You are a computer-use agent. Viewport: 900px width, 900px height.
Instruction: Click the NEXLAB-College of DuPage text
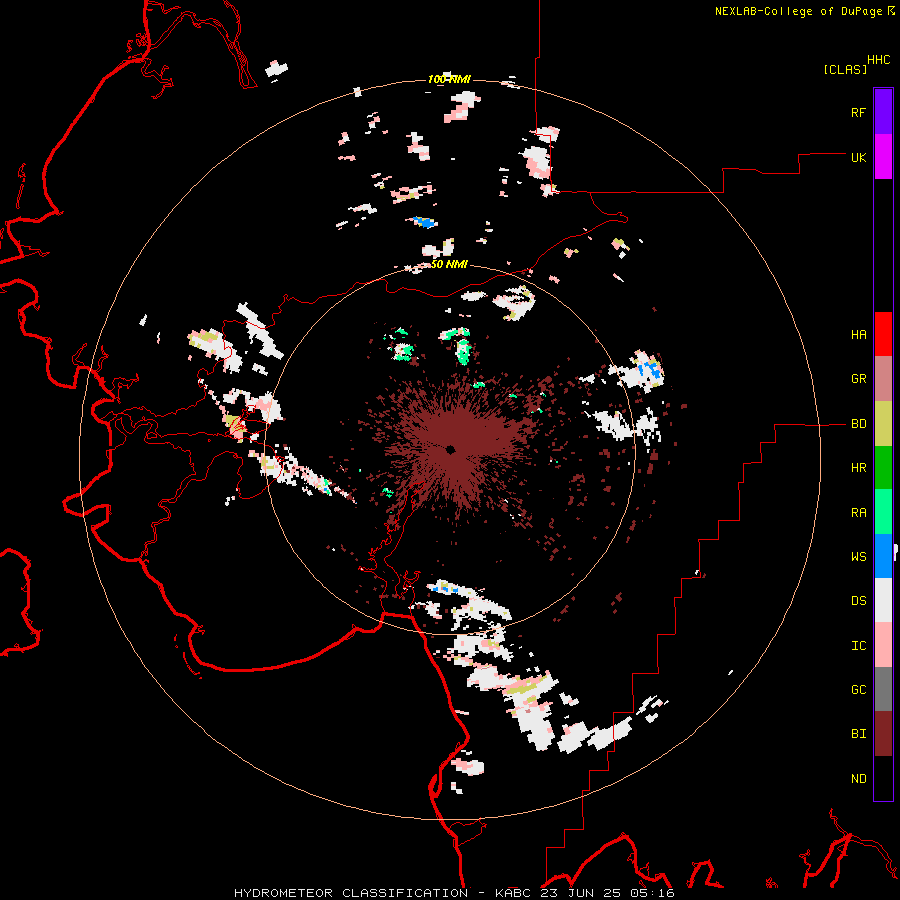(798, 11)
